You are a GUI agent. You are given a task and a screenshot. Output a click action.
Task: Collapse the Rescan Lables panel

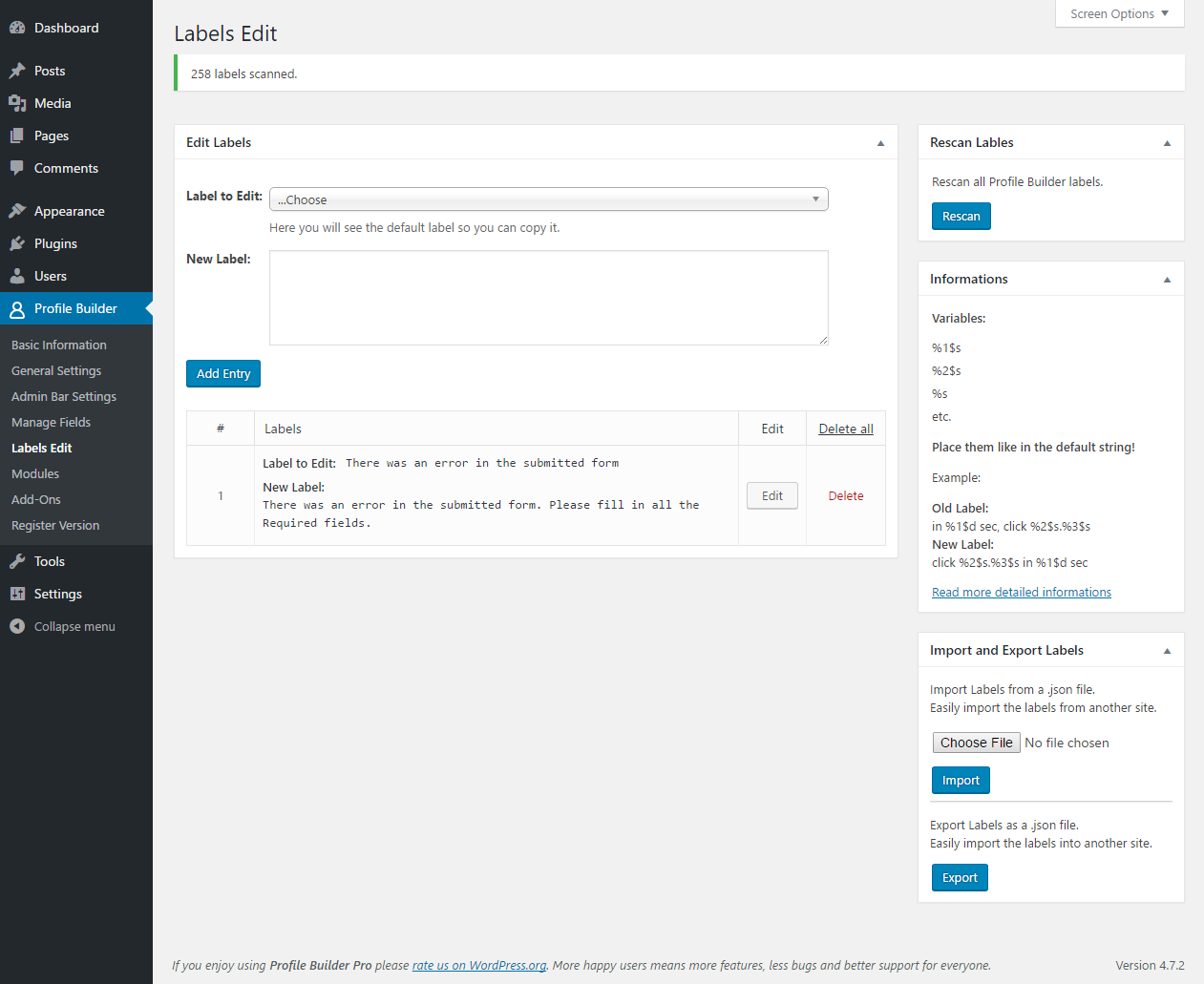[x=1167, y=143]
